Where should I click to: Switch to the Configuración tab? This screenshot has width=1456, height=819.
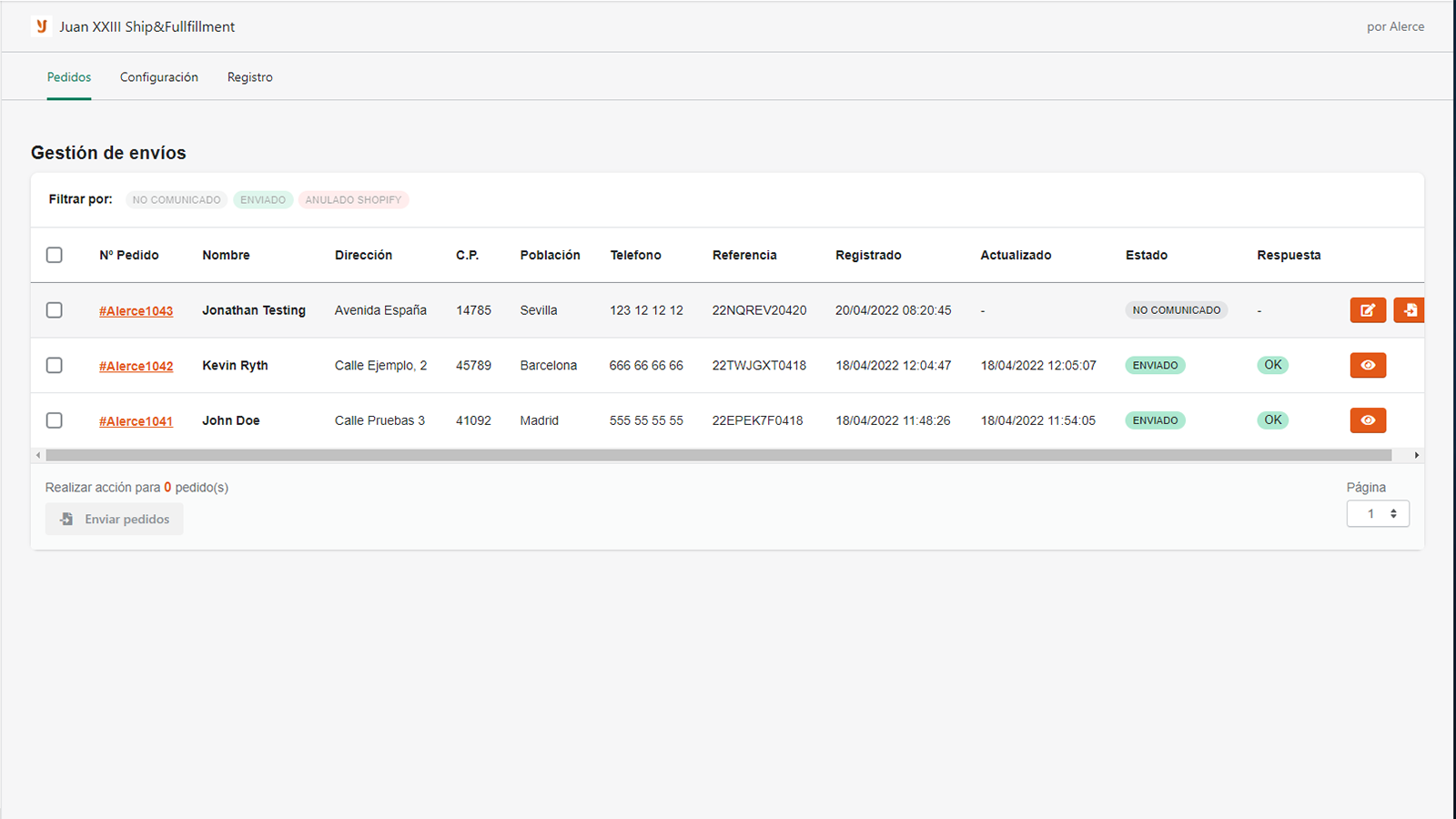(159, 77)
